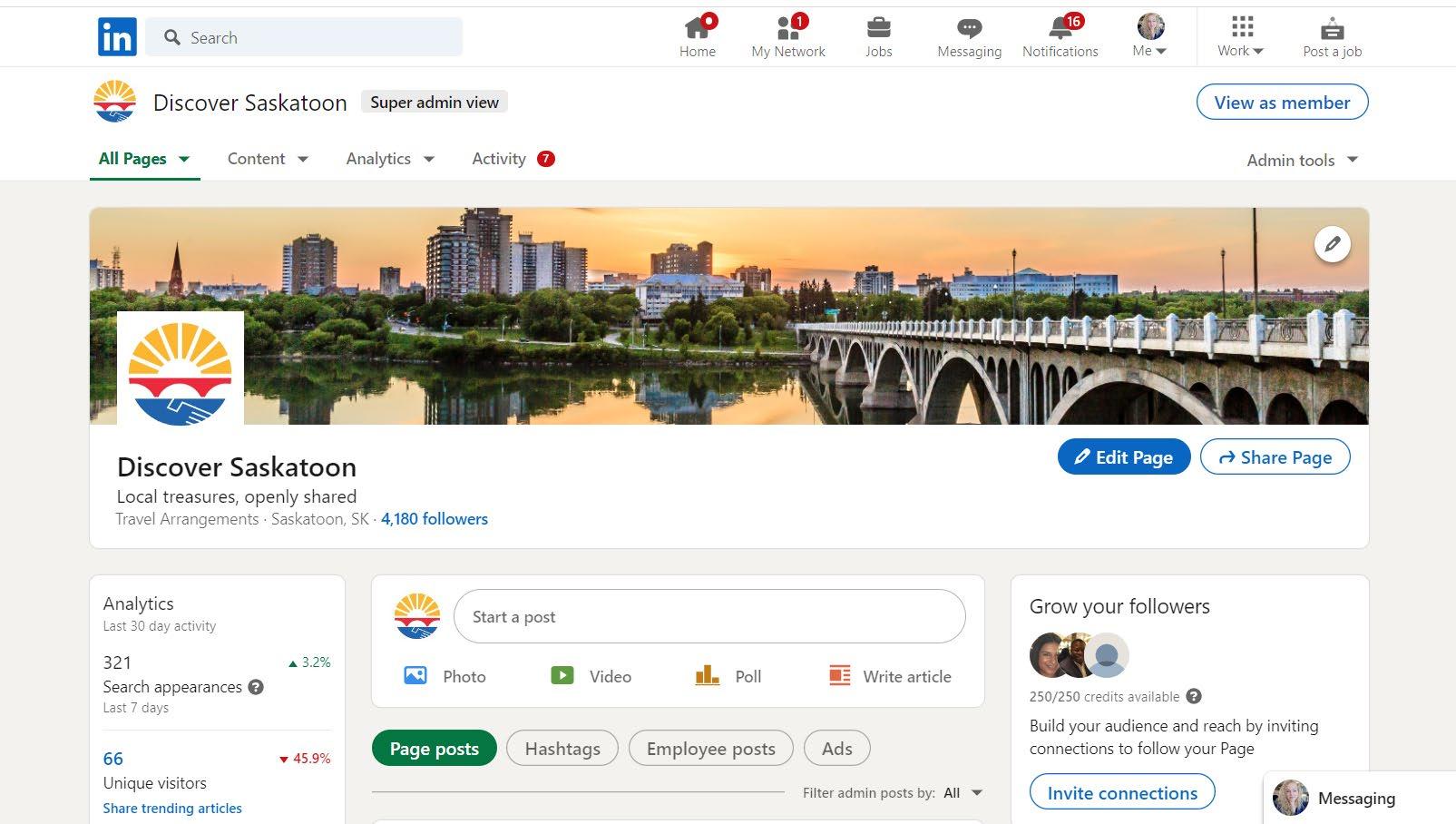Image resolution: width=1456 pixels, height=824 pixels.
Task: Open the 4,180 followers link
Action: [x=435, y=519]
